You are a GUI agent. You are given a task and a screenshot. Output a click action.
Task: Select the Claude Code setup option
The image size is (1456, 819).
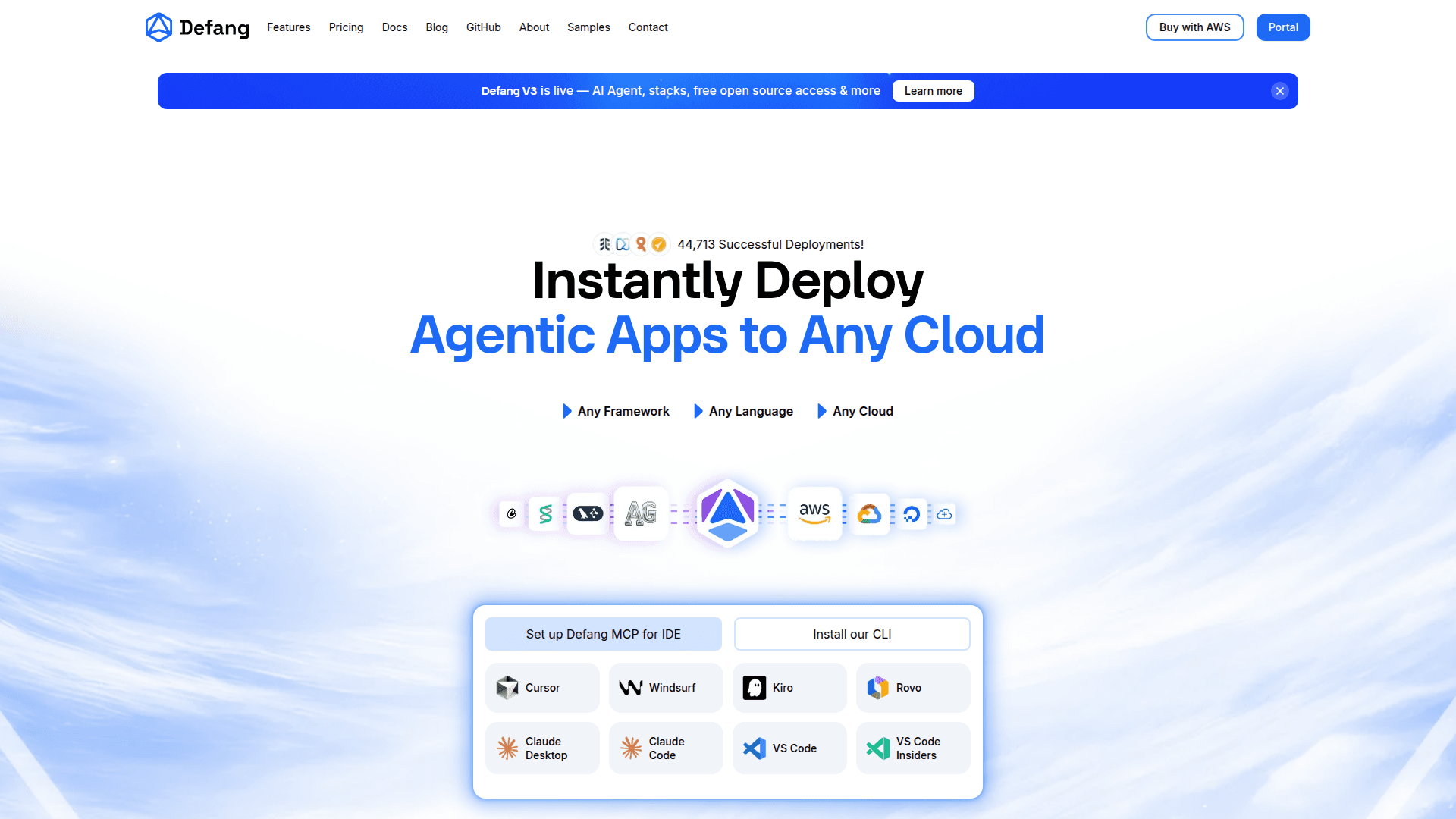[x=665, y=748]
